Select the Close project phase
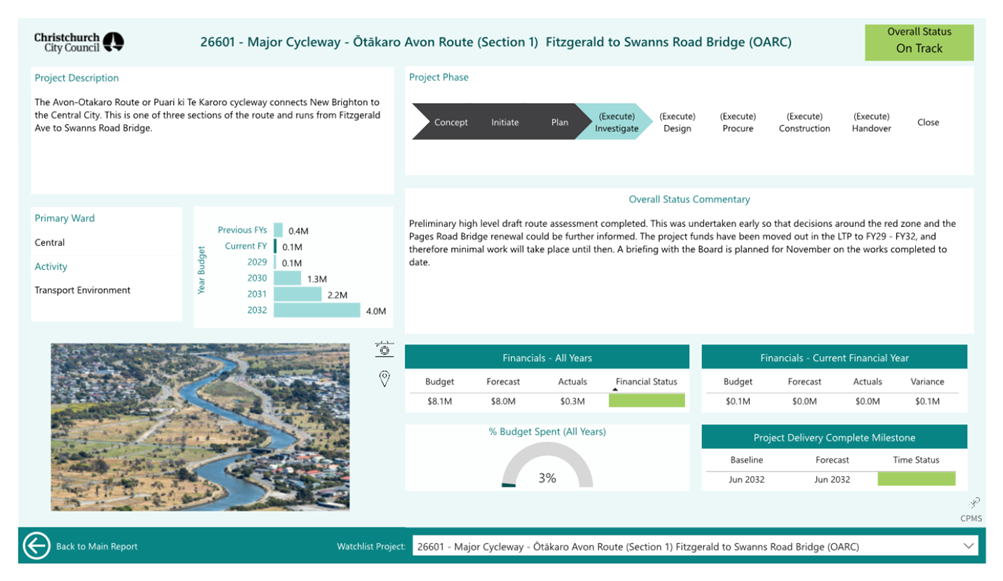The image size is (1003, 581). tap(928, 122)
